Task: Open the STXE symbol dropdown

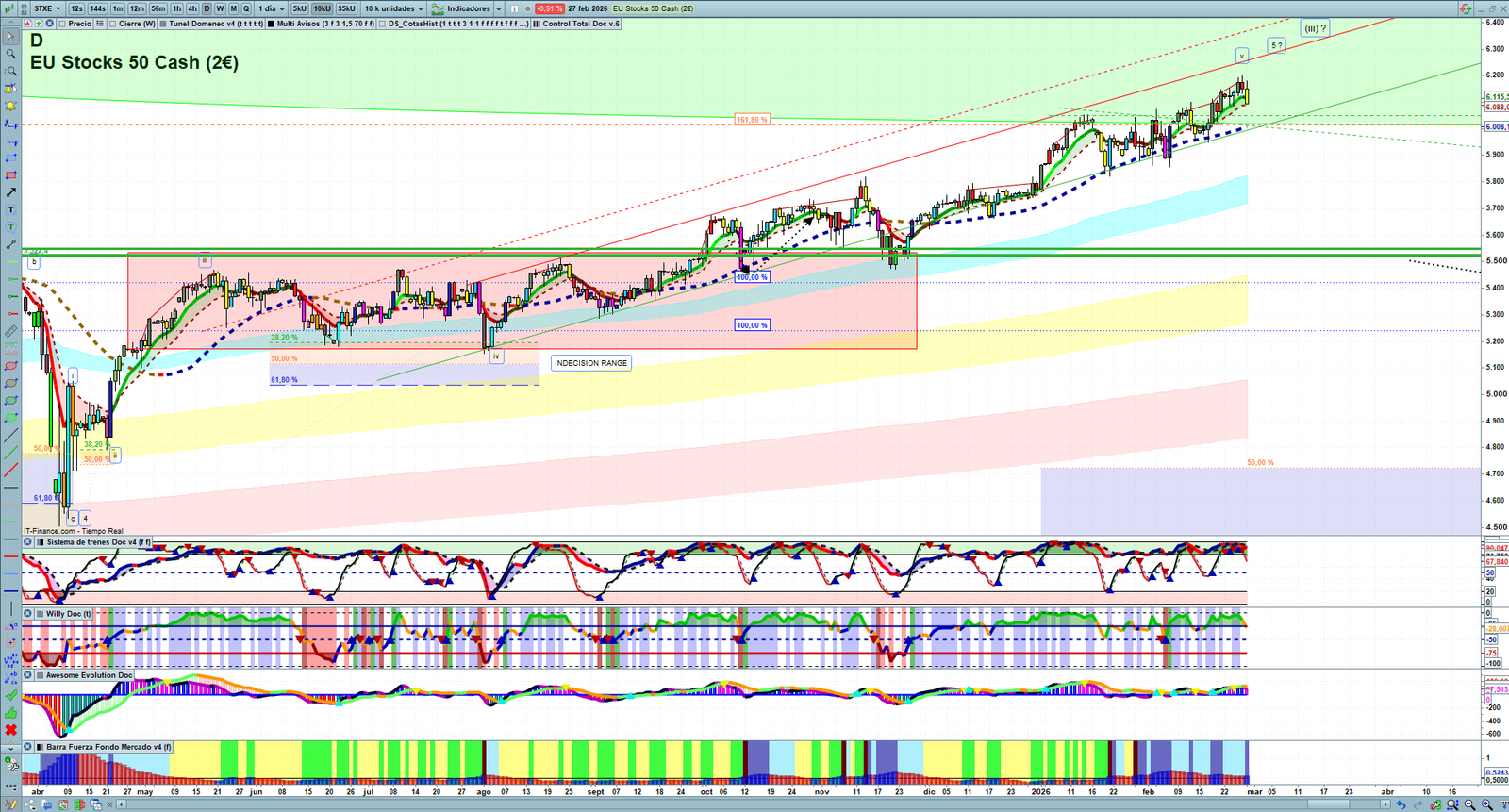Action: click(x=47, y=8)
